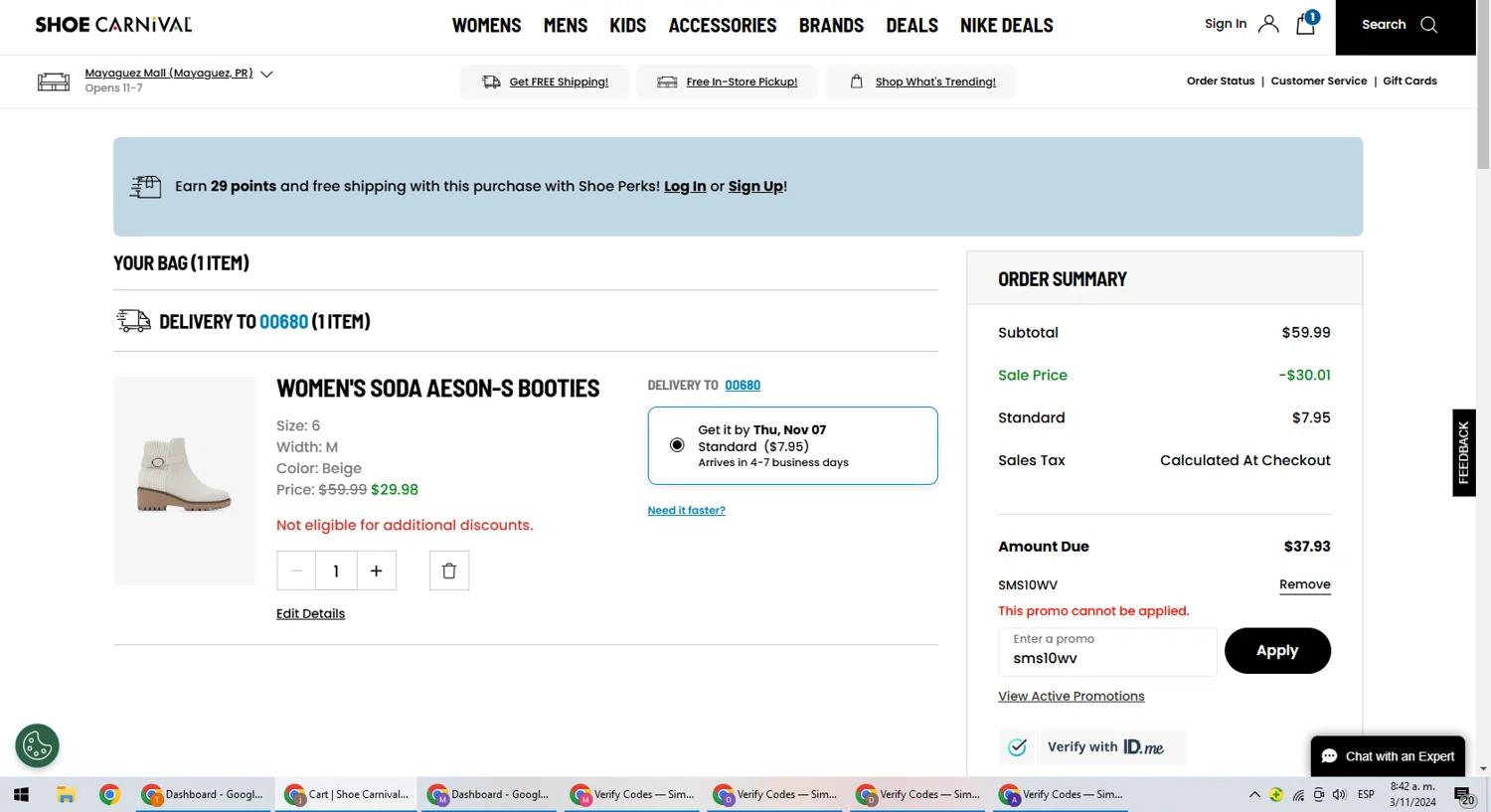The width and height of the screenshot is (1491, 812).
Task: Select Standard delivery radio option
Action: click(x=677, y=445)
